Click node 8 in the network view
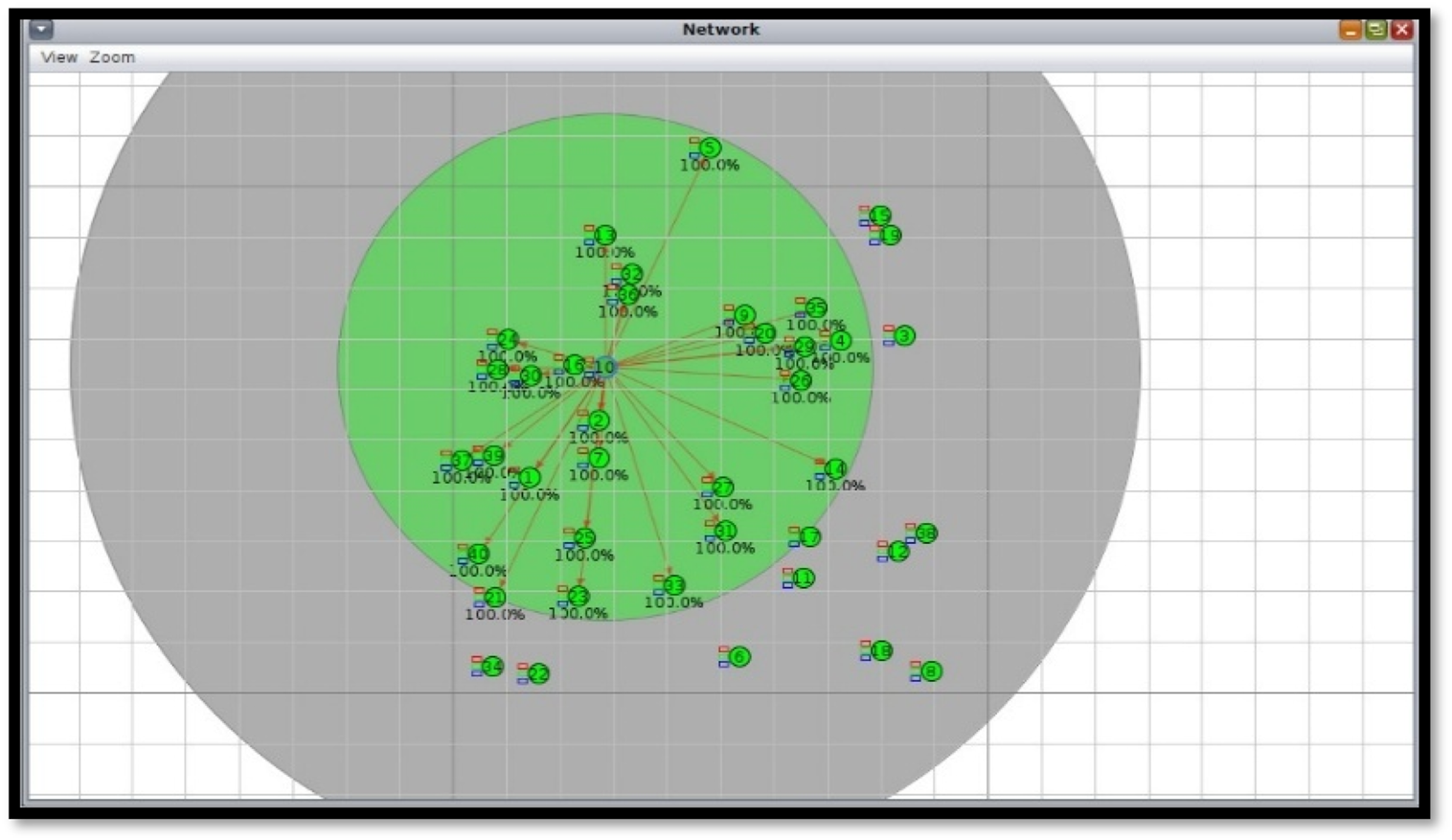Screen dimensions: 1452x840 930,672
